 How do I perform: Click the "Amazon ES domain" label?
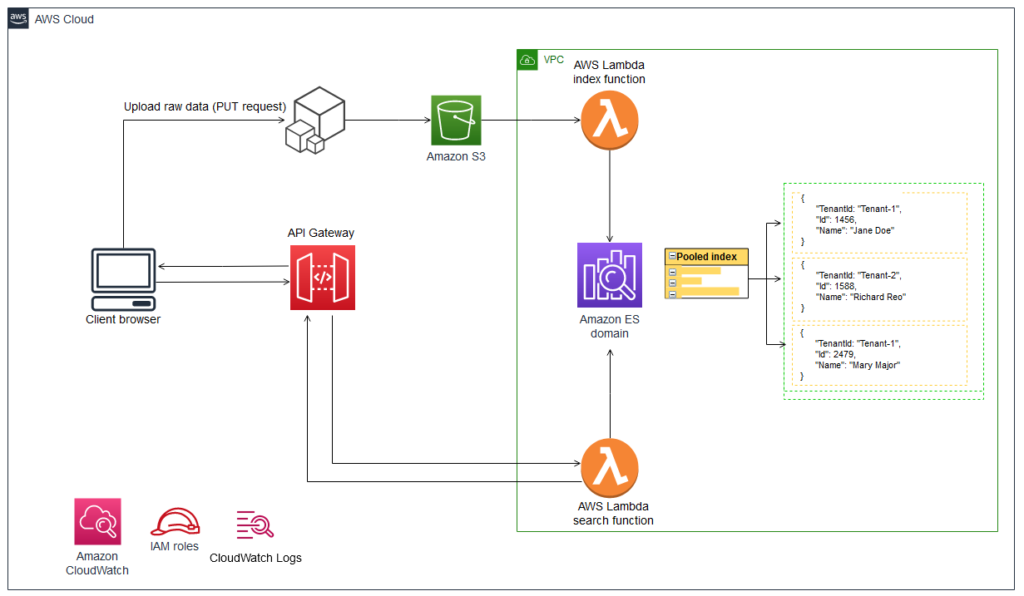click(x=609, y=326)
